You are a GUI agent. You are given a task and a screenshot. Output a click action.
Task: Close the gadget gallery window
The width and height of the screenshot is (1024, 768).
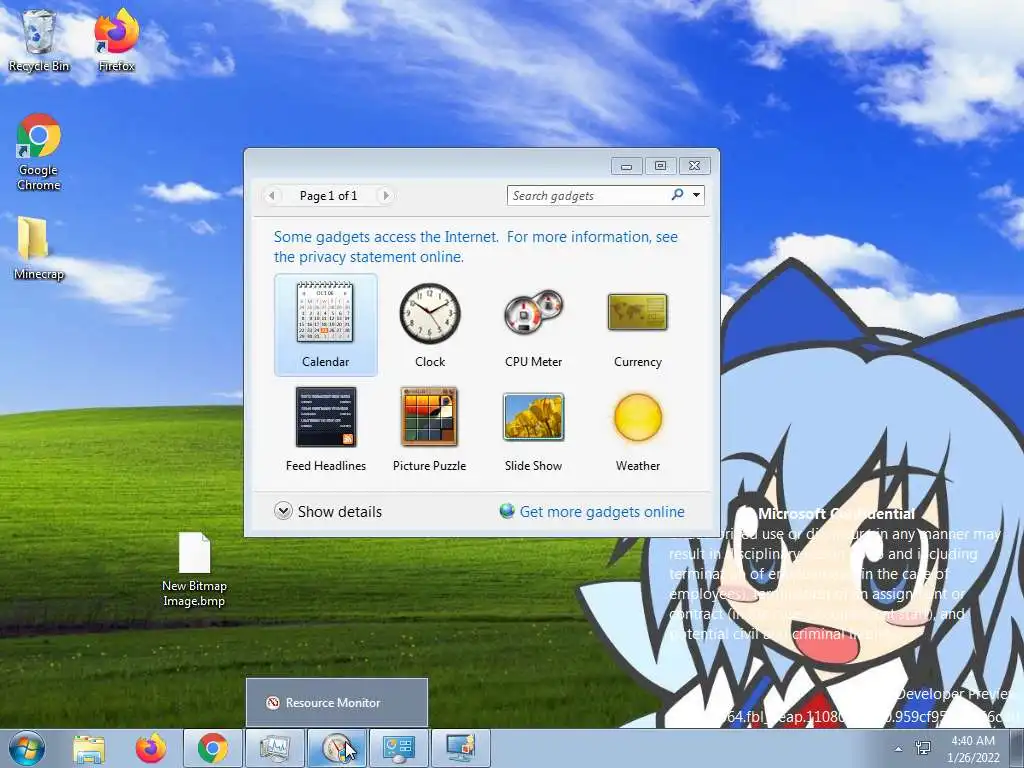pos(694,166)
